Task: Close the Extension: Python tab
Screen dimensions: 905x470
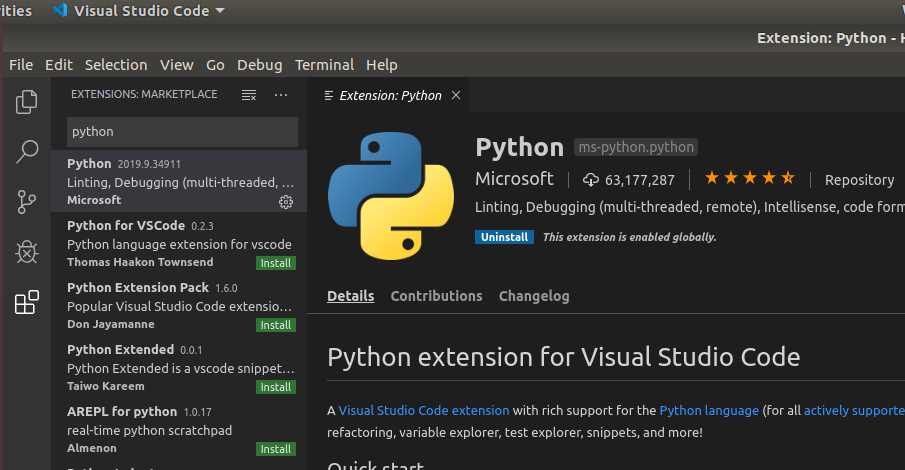Action: pos(456,95)
